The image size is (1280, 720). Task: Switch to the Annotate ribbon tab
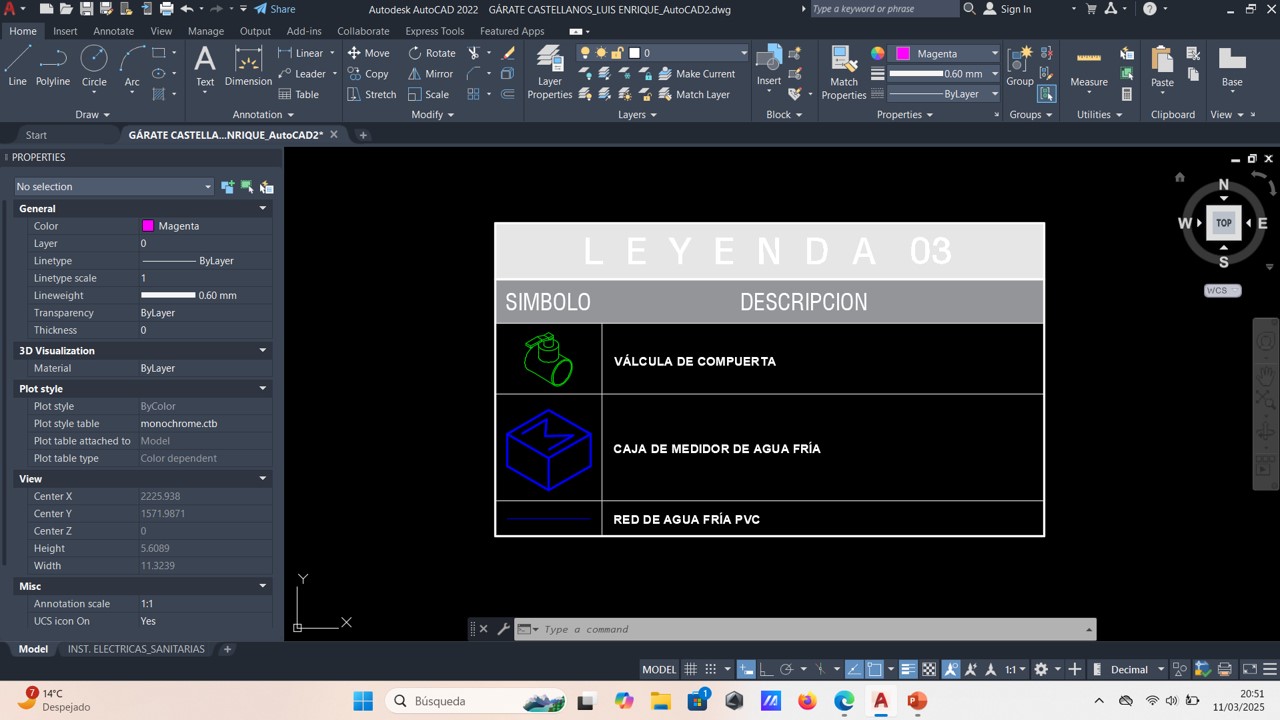click(x=113, y=31)
